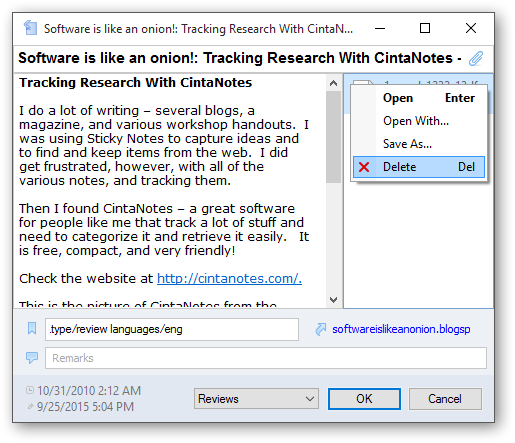Minimize the note editor window
The height and width of the screenshot is (443, 515).
click(x=380, y=28)
